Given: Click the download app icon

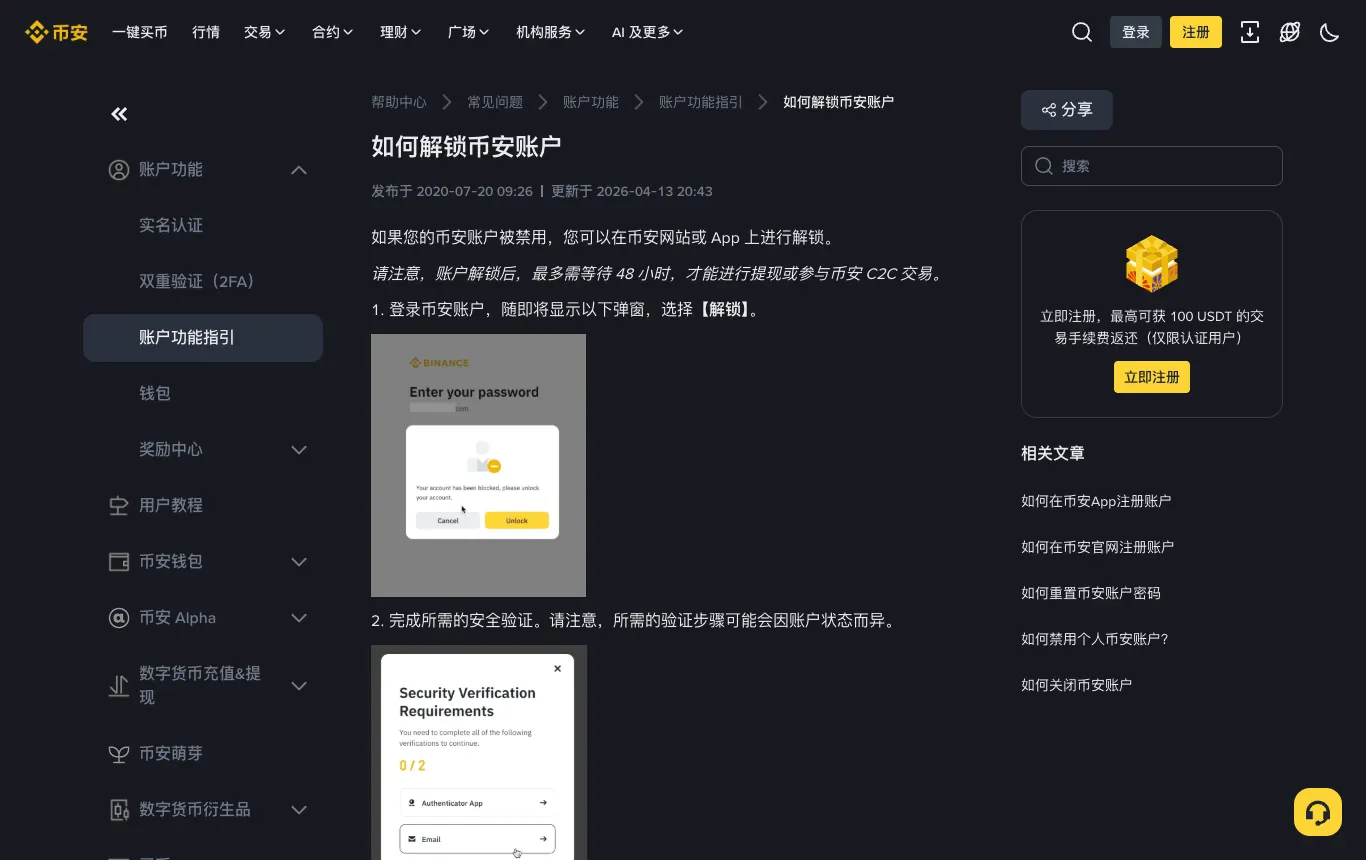Looking at the screenshot, I should click(1249, 32).
